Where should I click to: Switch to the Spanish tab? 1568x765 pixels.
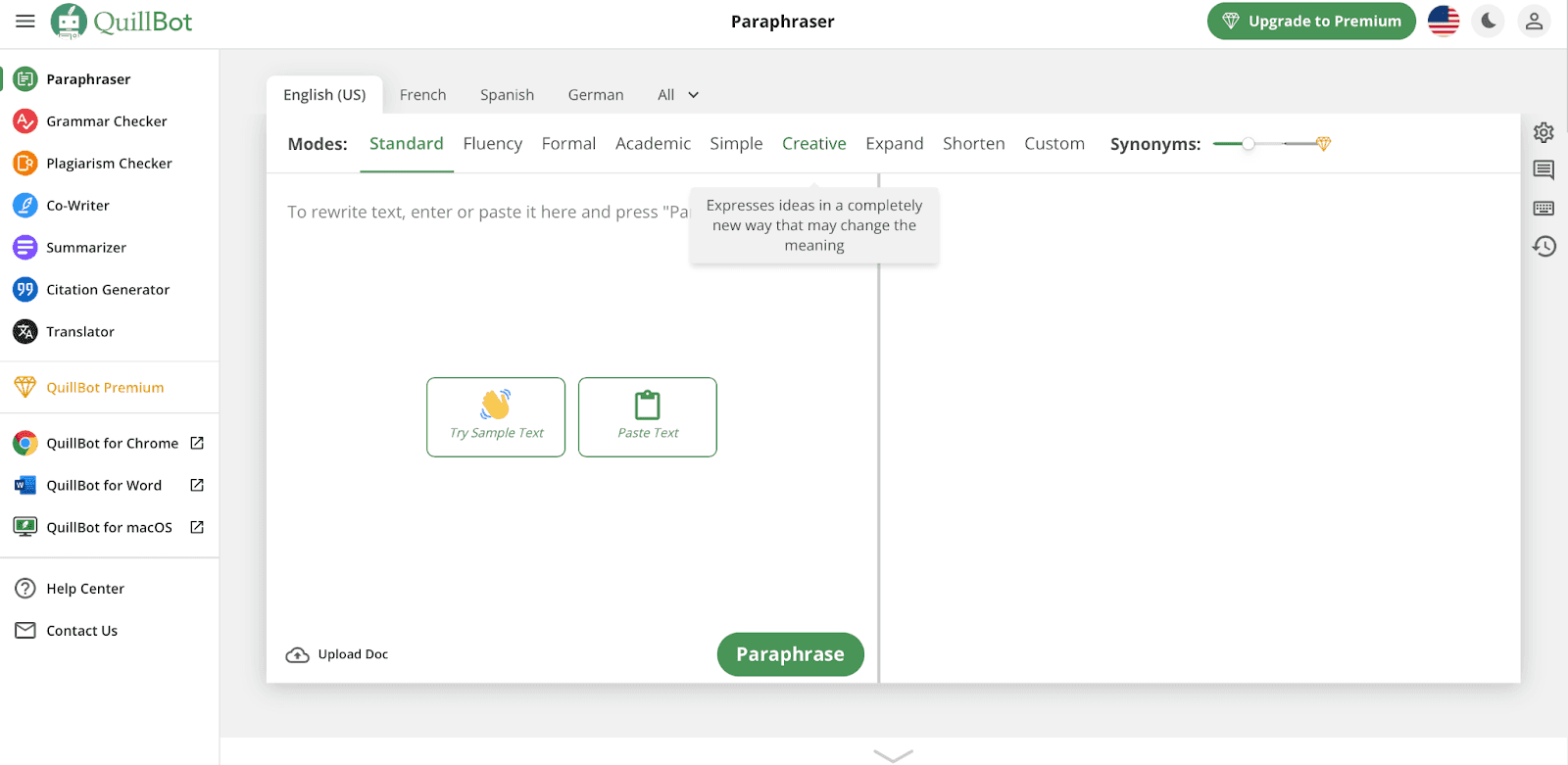tap(507, 95)
